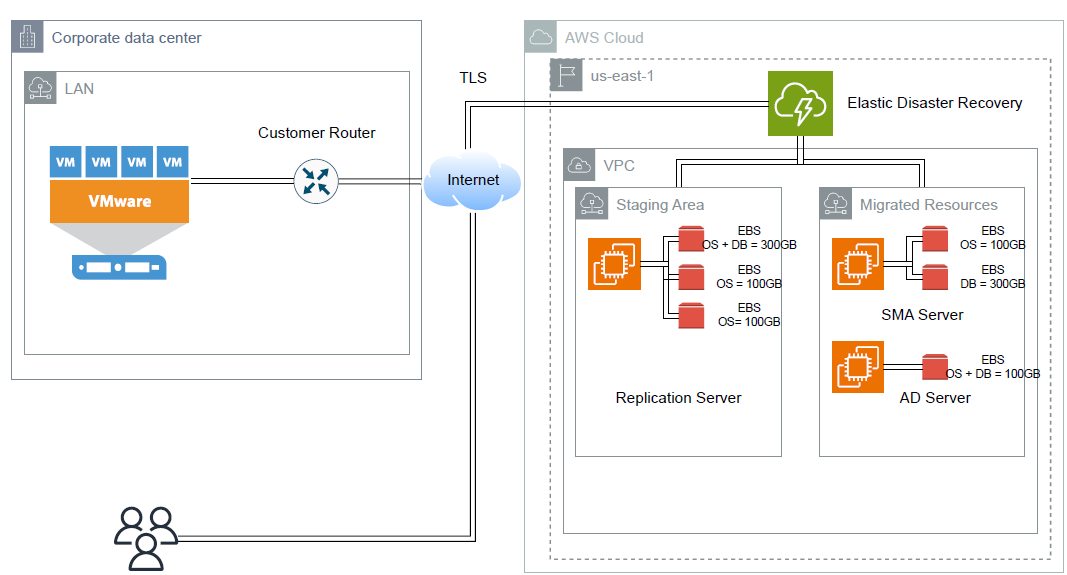The height and width of the screenshot is (575, 1067).
Task: Select the AWS Cloud title text
Action: [604, 38]
